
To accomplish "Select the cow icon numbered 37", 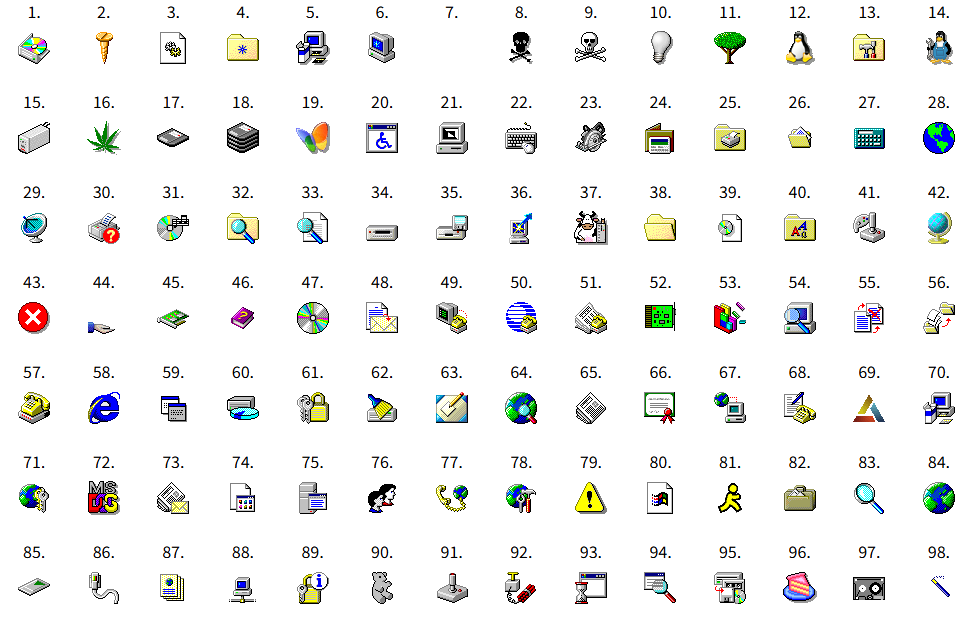I will pos(590,228).
